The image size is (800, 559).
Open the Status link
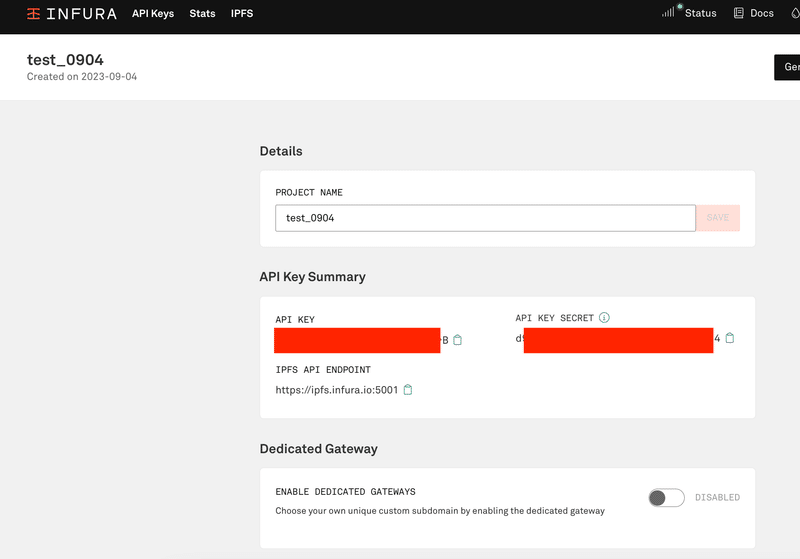pos(701,13)
